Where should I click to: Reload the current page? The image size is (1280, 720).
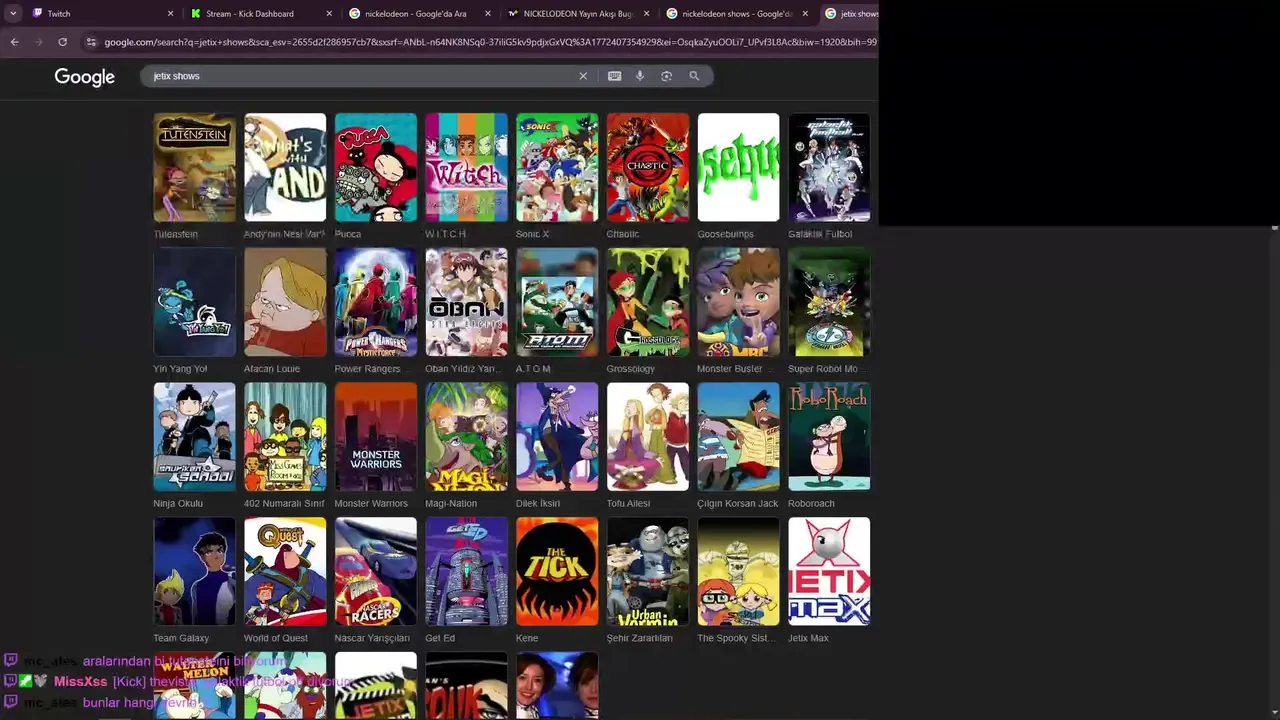(62, 42)
